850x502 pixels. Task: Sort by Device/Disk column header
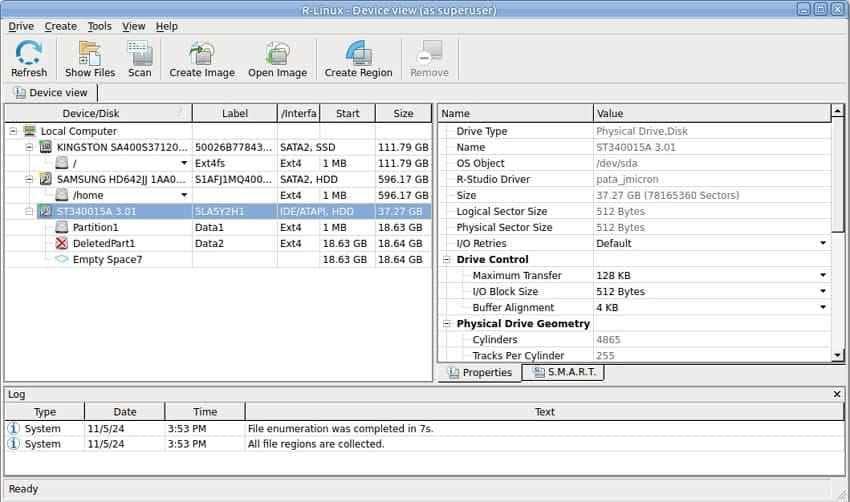[x=98, y=113]
